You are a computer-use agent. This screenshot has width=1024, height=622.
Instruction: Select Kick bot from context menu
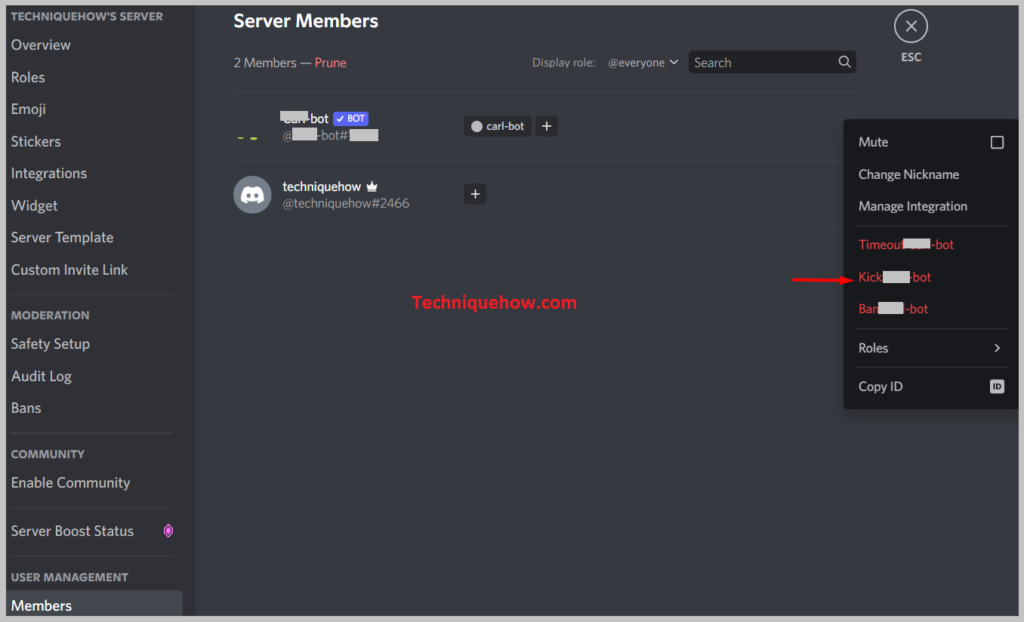pyautogui.click(x=894, y=277)
